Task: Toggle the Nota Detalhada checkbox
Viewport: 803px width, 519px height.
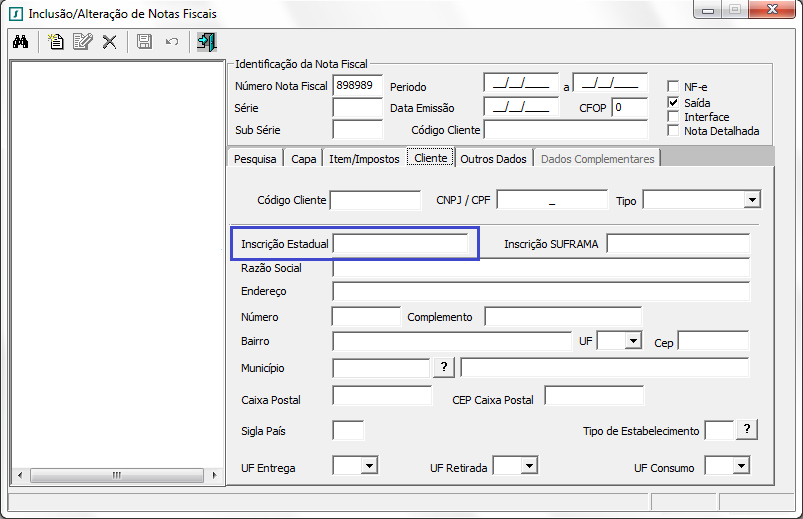Action: (x=674, y=131)
